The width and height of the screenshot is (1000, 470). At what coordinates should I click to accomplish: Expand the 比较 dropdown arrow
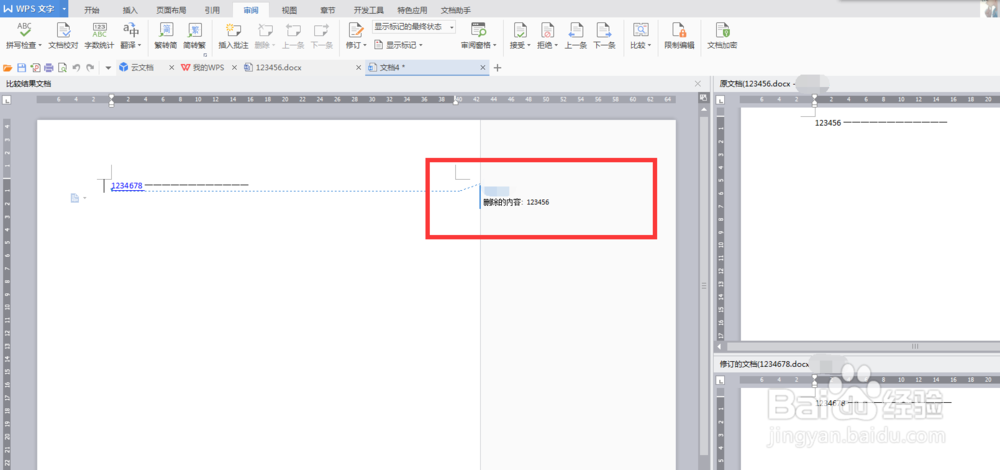click(x=649, y=45)
